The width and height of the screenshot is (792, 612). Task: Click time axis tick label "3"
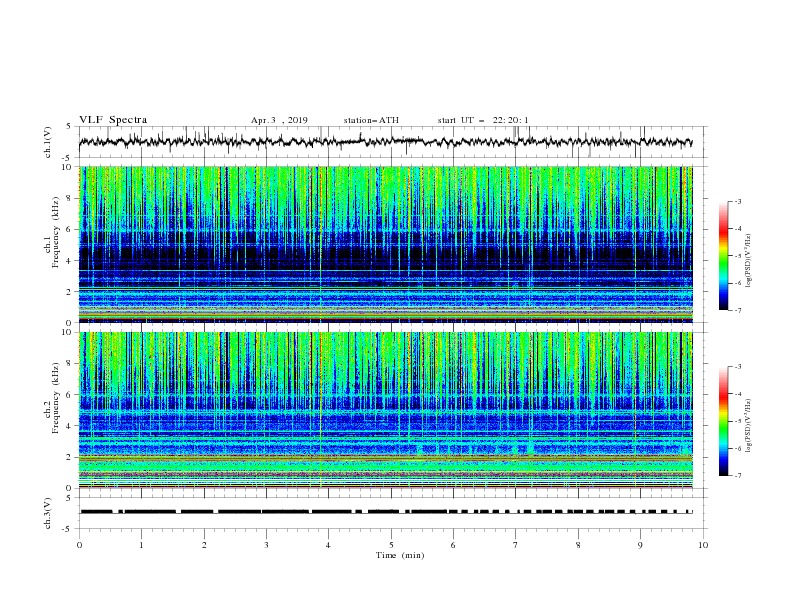click(x=266, y=545)
